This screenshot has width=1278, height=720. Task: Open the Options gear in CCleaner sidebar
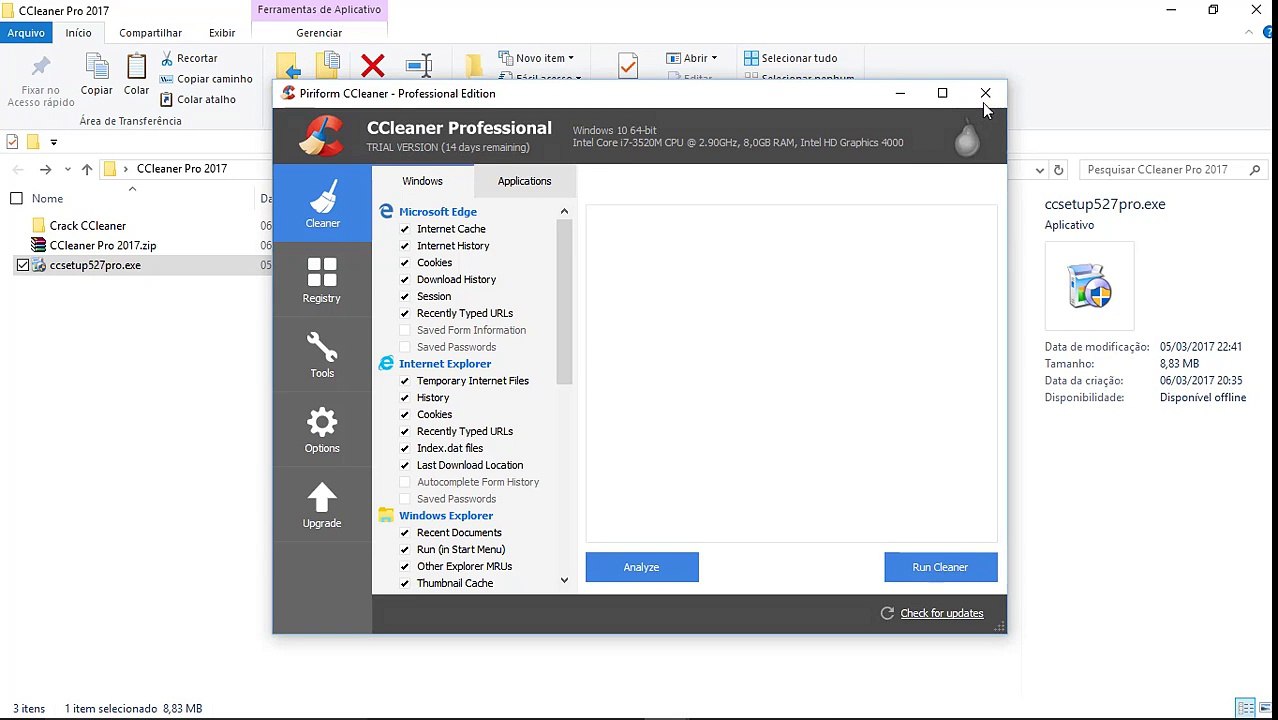click(x=322, y=430)
